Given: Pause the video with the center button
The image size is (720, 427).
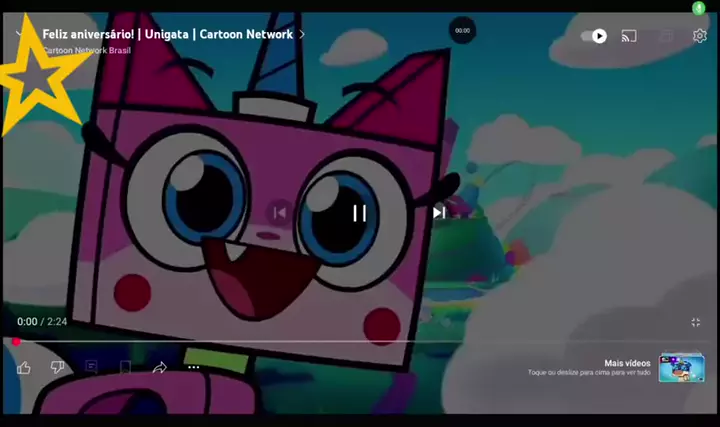Looking at the screenshot, I should [359, 212].
